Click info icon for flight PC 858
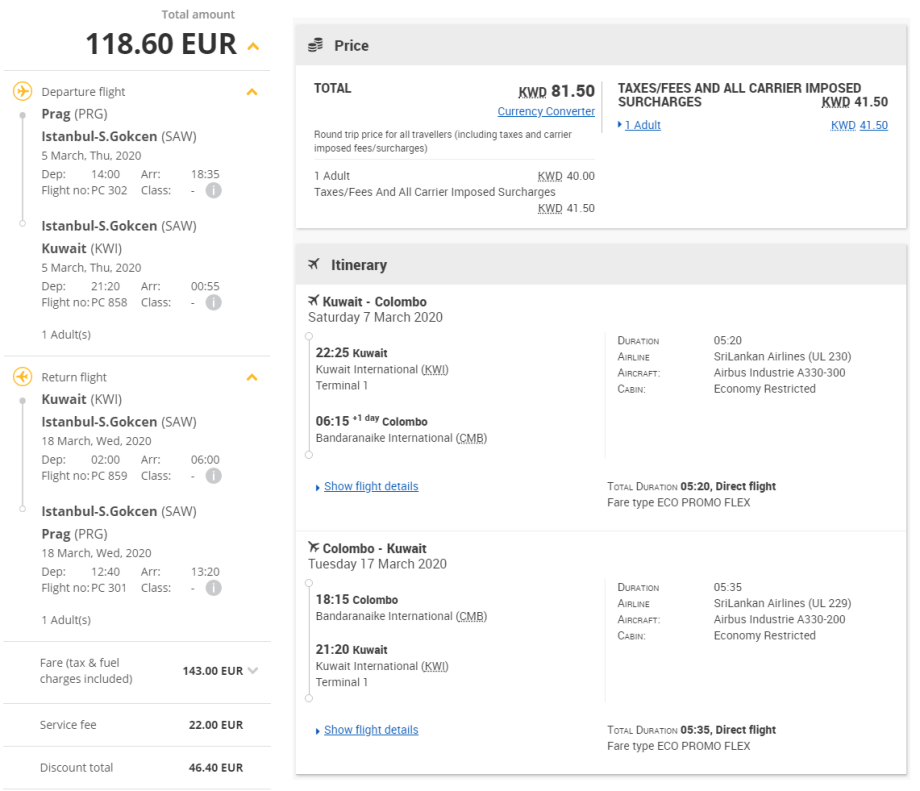Image resolution: width=920 pixels, height=791 pixels. tap(213, 302)
